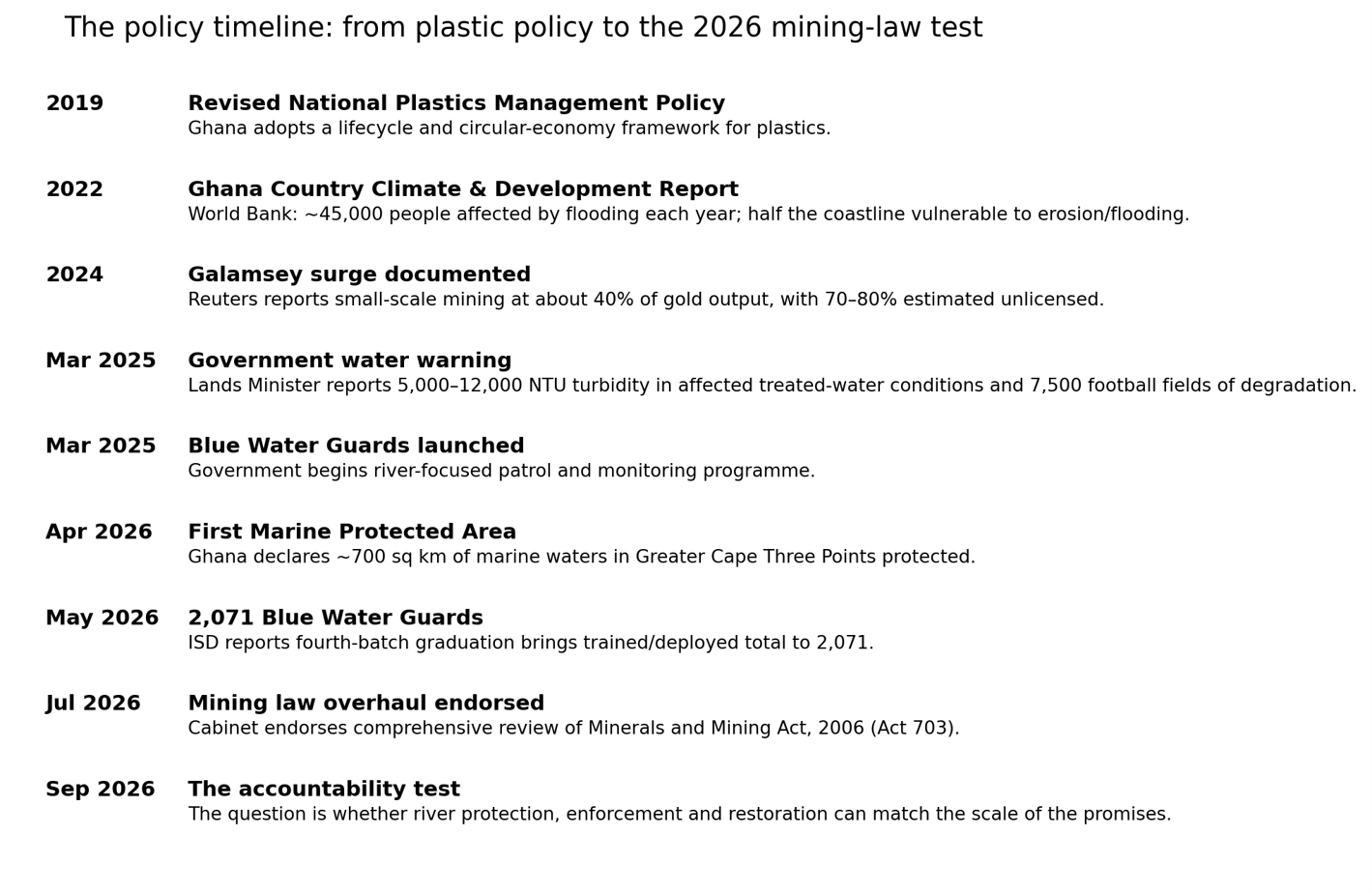Select the Apr 2026 date marker
The height and width of the screenshot is (893, 1372).
99,533
